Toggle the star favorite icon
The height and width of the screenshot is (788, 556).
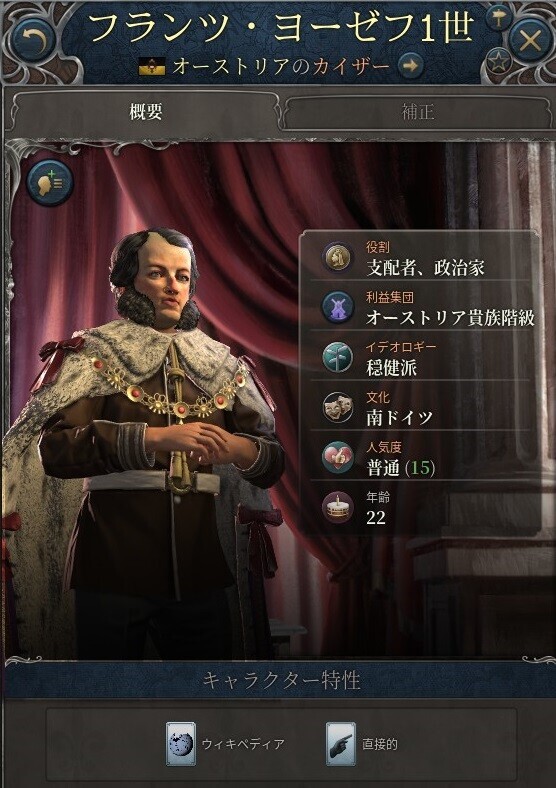coord(498,62)
